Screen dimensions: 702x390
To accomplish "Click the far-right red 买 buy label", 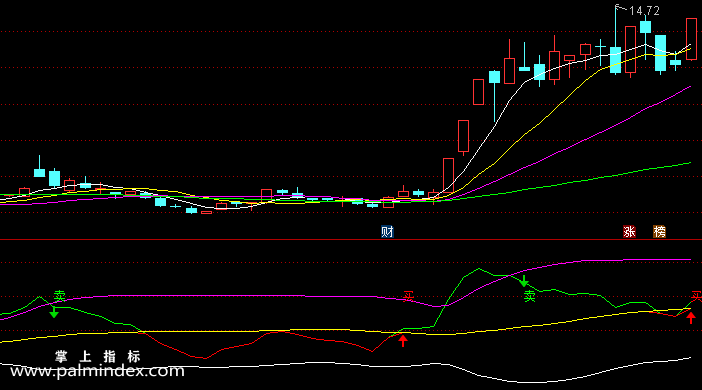I will (x=697, y=296).
